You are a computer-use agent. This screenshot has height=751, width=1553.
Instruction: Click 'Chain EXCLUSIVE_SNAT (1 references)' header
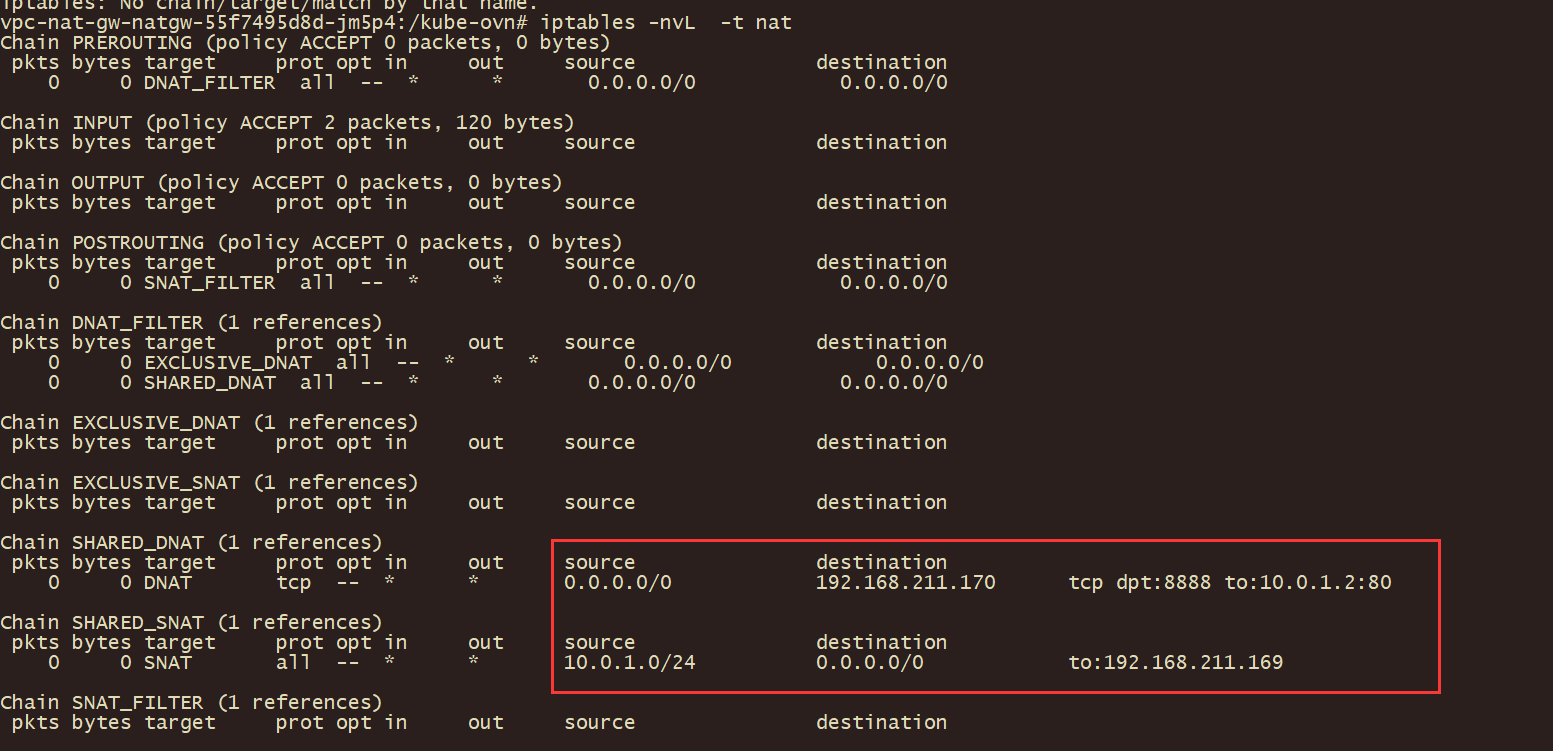pyautogui.click(x=209, y=482)
